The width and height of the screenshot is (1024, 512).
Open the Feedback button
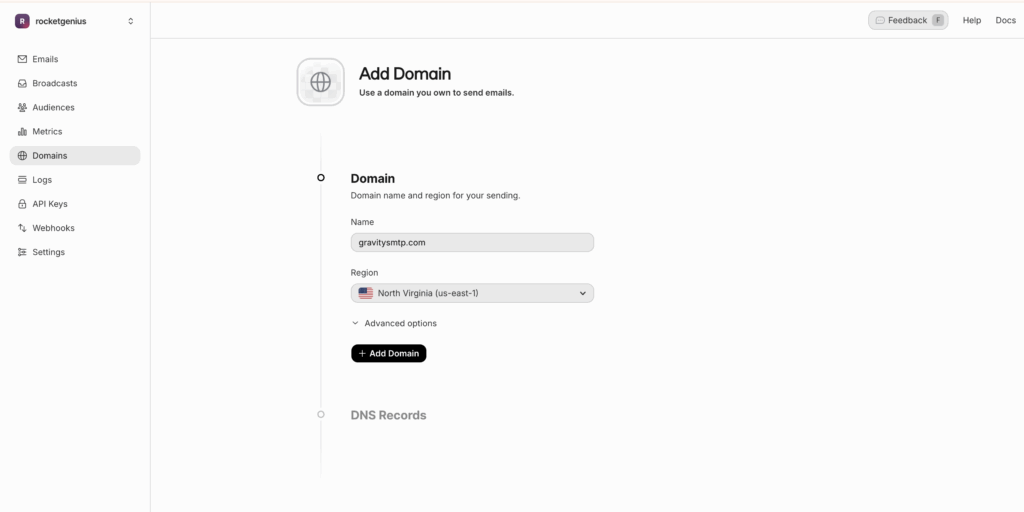click(908, 20)
